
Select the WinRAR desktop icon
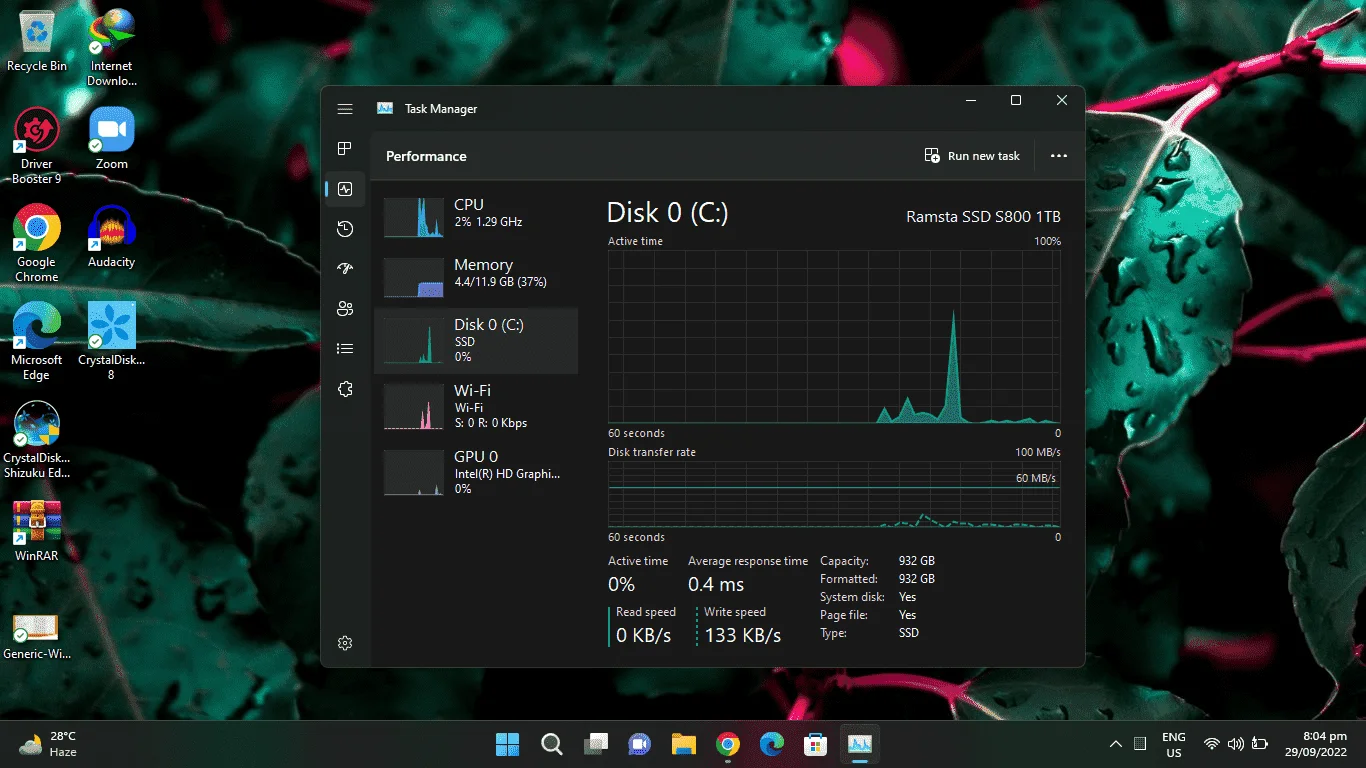pyautogui.click(x=37, y=531)
